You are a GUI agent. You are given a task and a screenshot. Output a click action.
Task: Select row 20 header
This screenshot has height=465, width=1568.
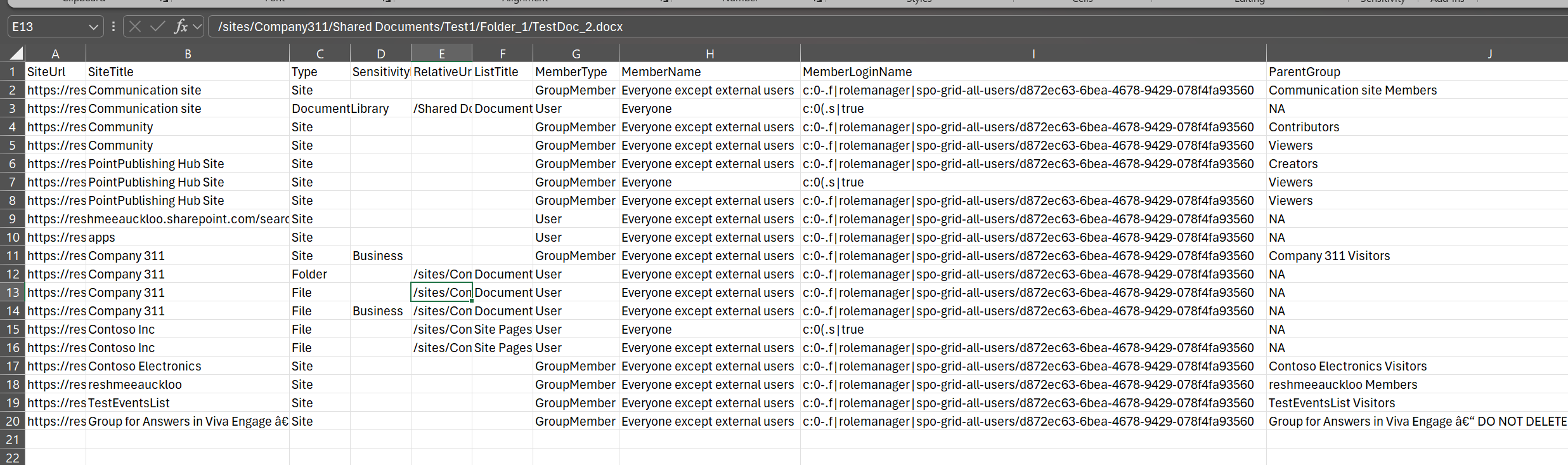(x=12, y=421)
